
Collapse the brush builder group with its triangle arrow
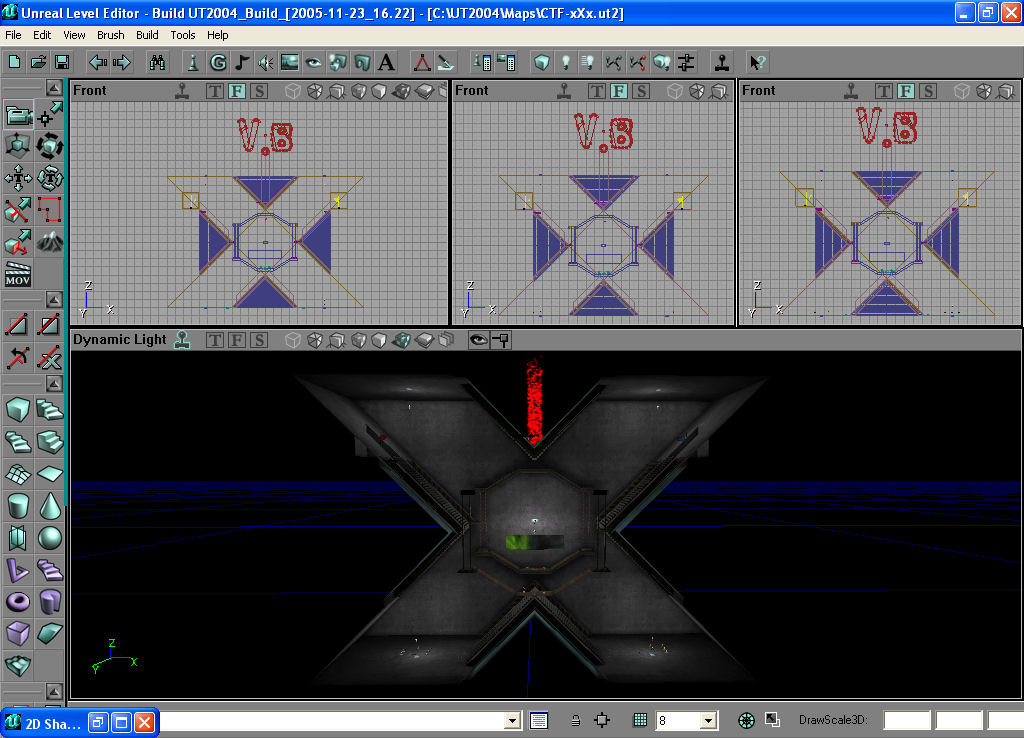54,383
